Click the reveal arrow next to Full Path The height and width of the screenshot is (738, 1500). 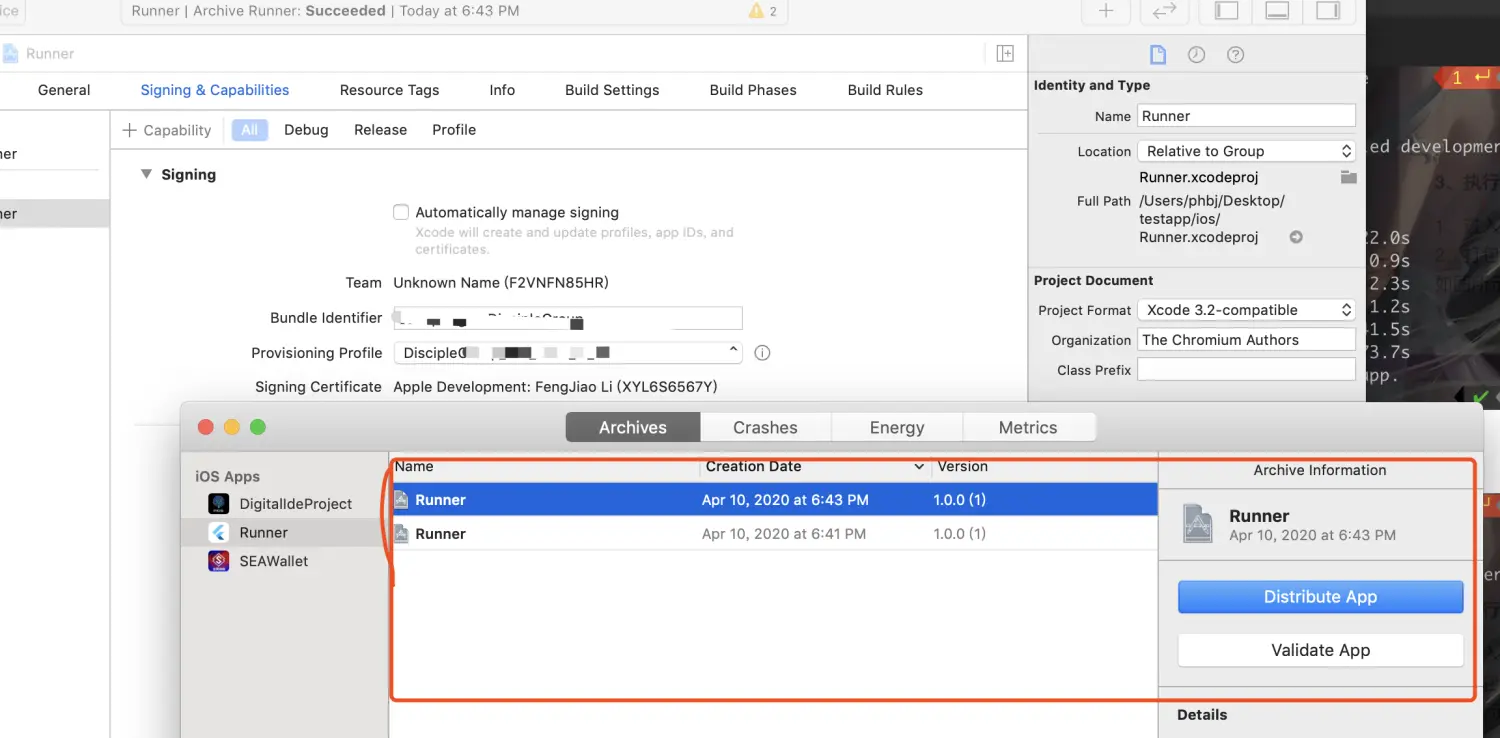pyautogui.click(x=1296, y=237)
